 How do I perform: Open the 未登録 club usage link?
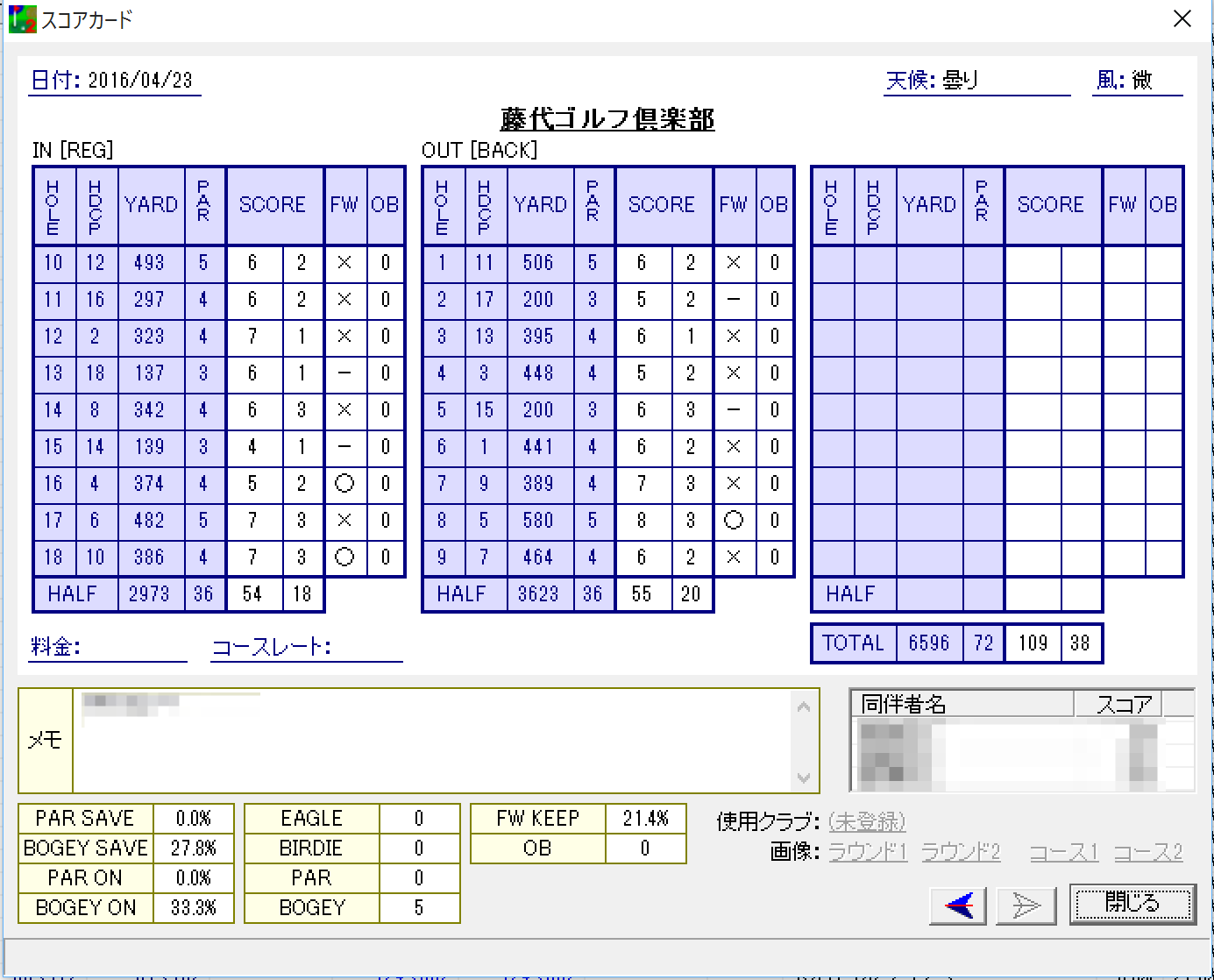coord(867,821)
